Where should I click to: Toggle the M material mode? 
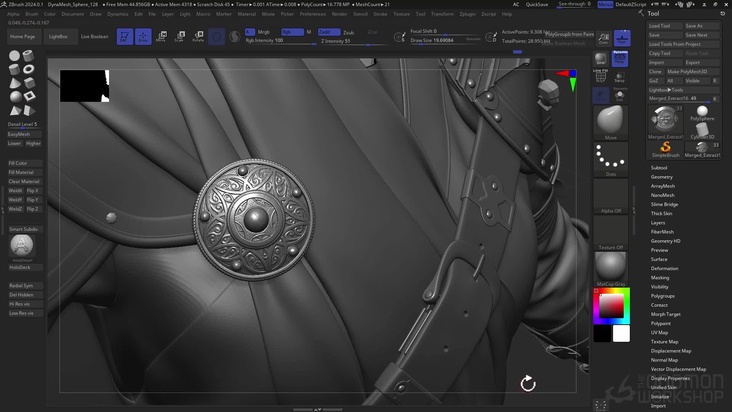[309, 32]
